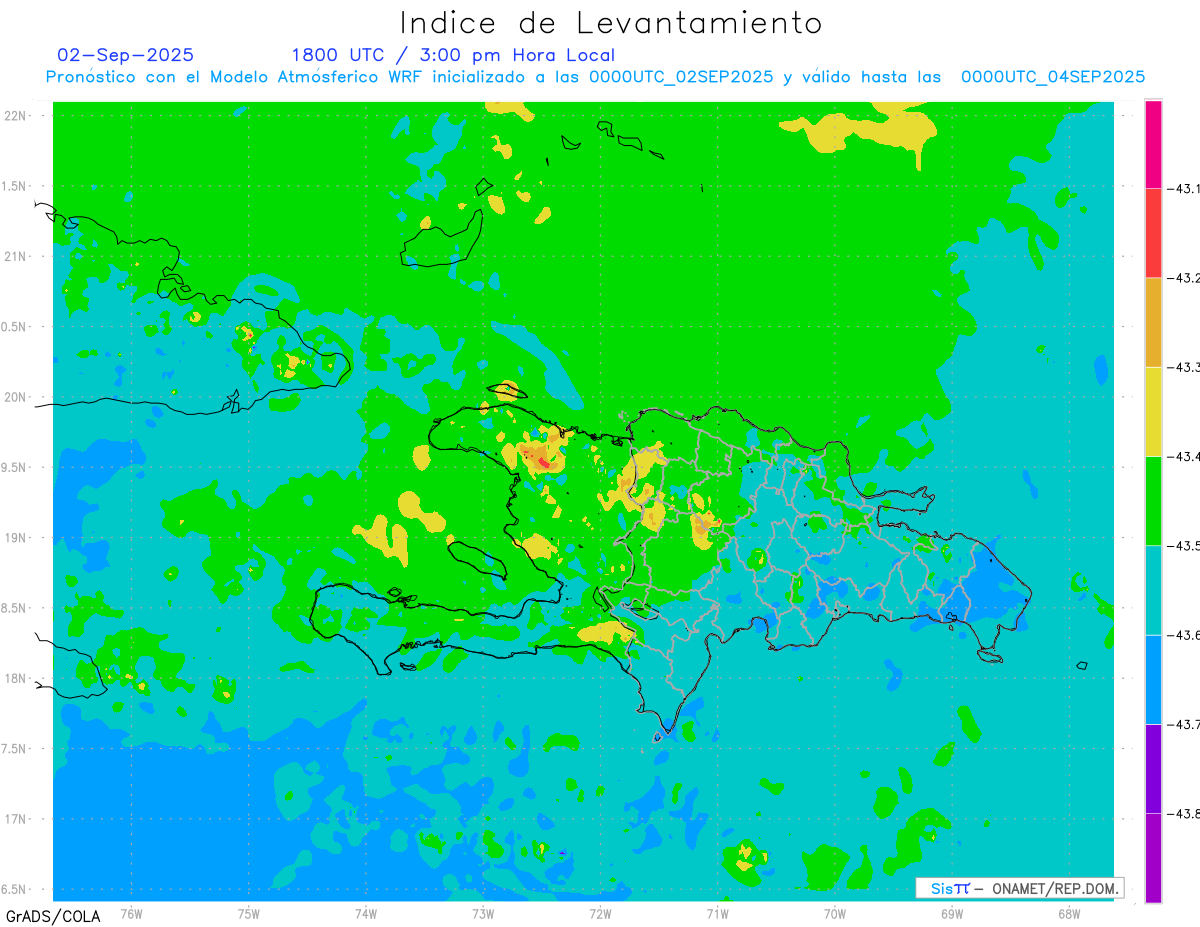
Task: Click the '76W' longitude label
Action: [x=131, y=913]
